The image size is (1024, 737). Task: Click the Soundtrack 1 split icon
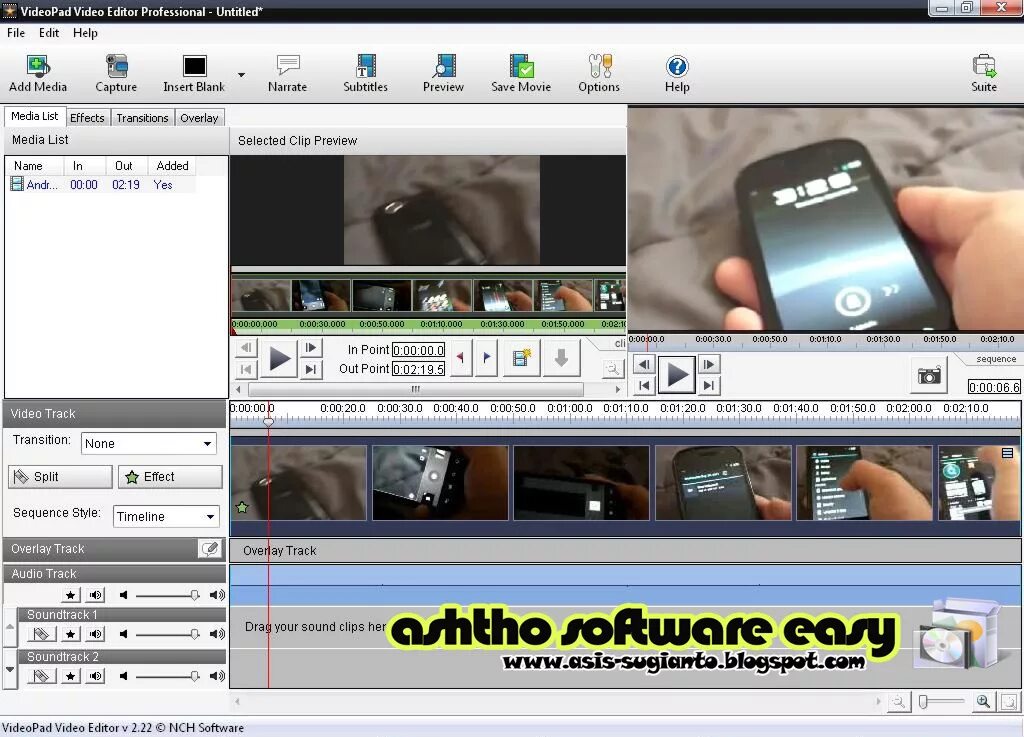(x=41, y=634)
